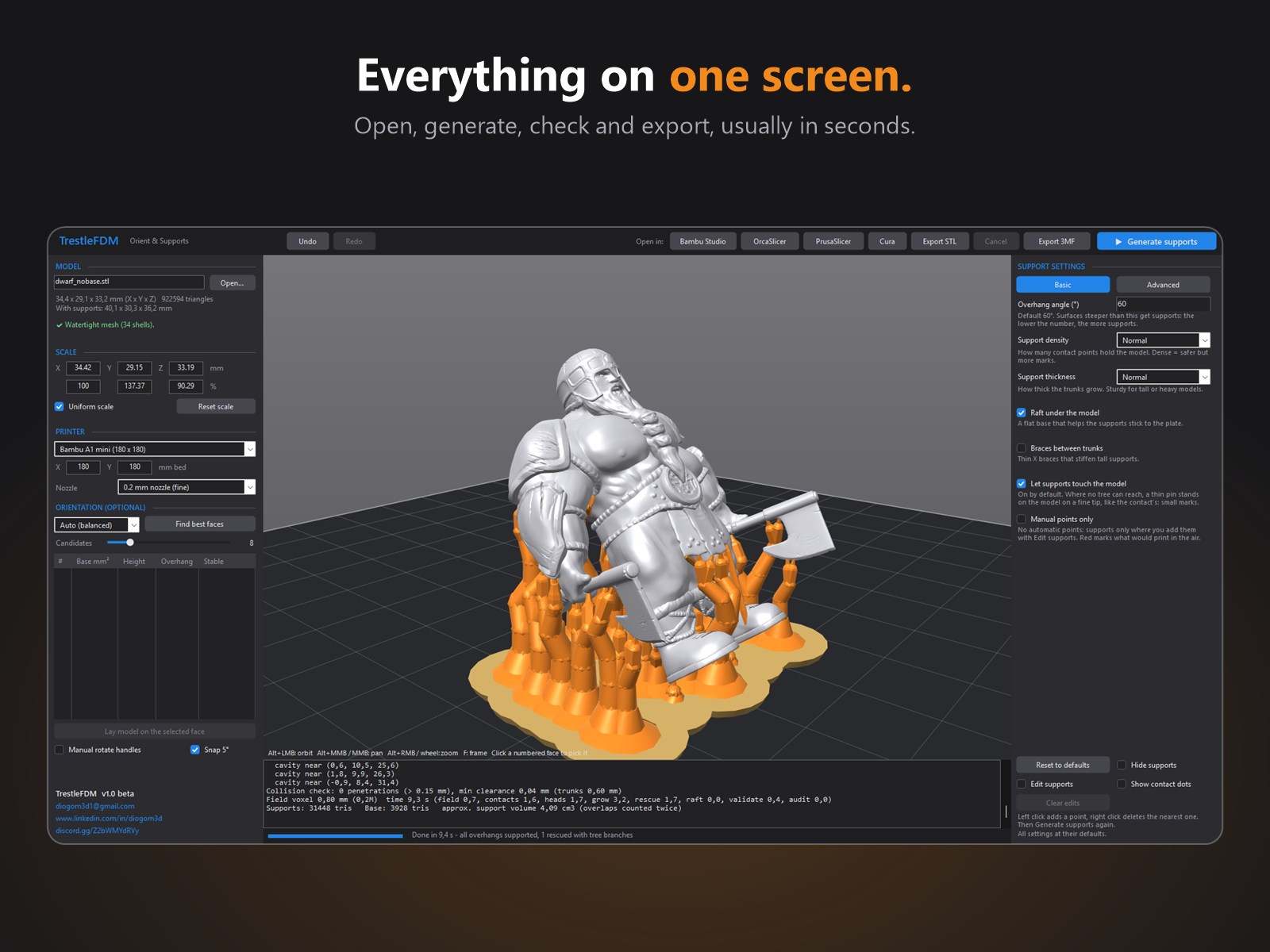1270x952 pixels.
Task: Open model in OrcaSlicer
Action: [x=769, y=241]
